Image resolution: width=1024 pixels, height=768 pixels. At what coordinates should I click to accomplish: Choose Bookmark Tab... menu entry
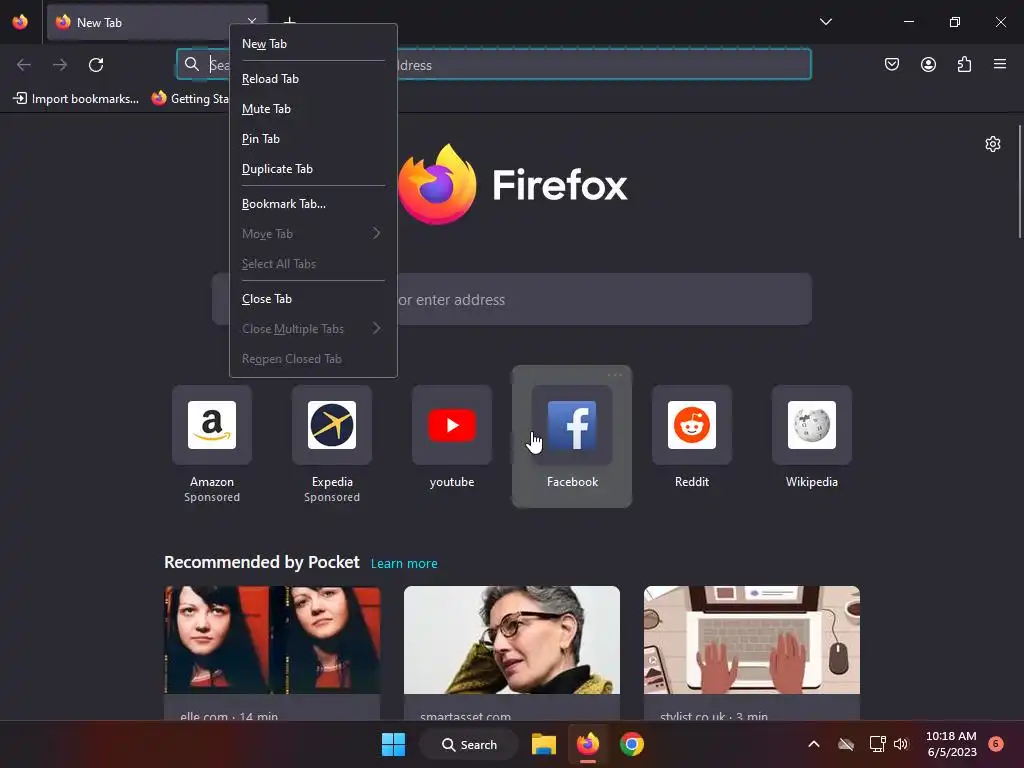click(313, 204)
